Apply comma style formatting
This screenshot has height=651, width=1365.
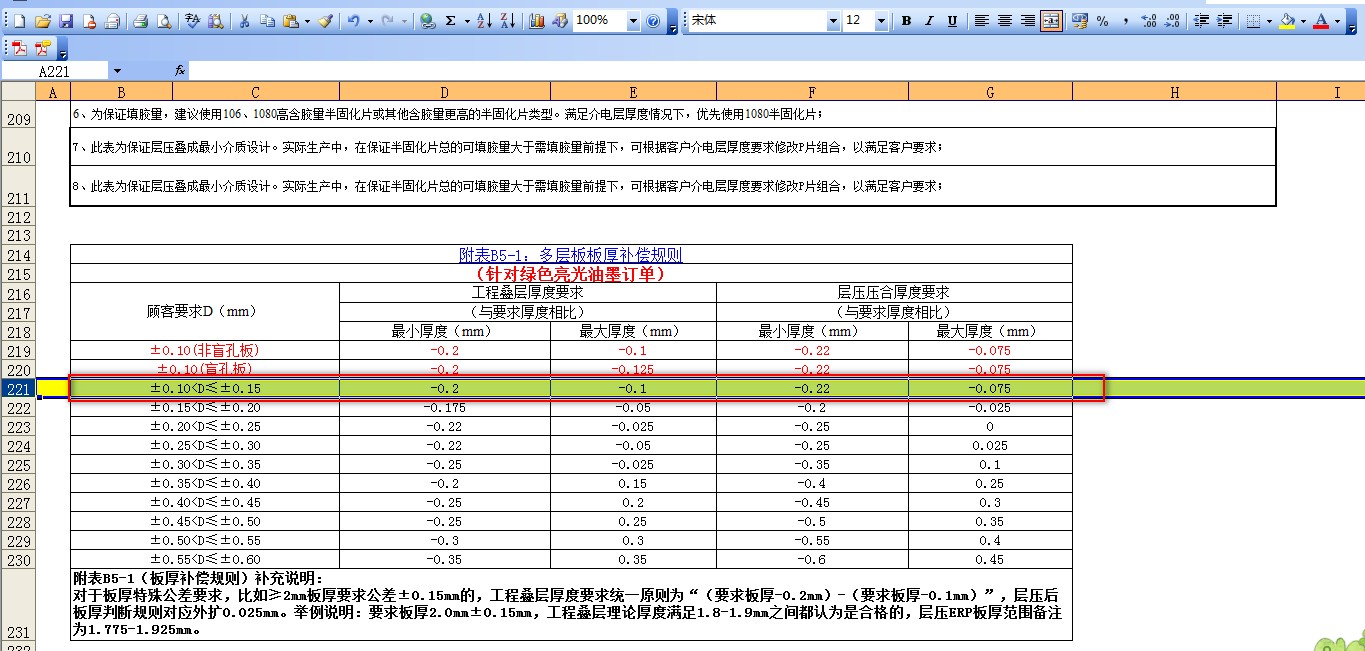(x=1125, y=21)
